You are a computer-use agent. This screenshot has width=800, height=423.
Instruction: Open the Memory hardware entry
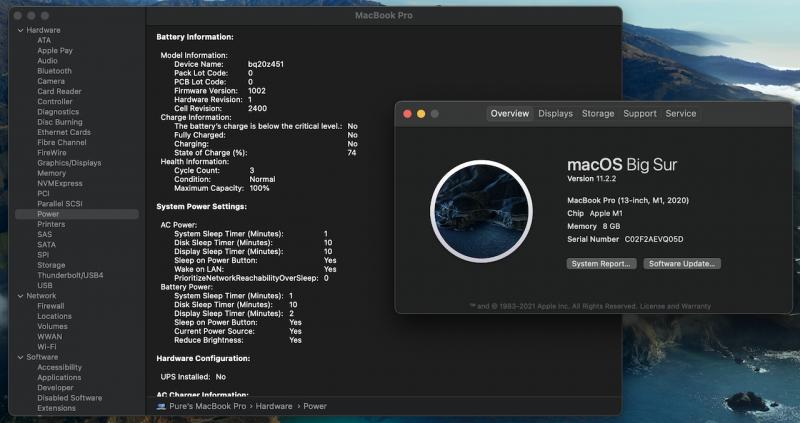coord(51,173)
